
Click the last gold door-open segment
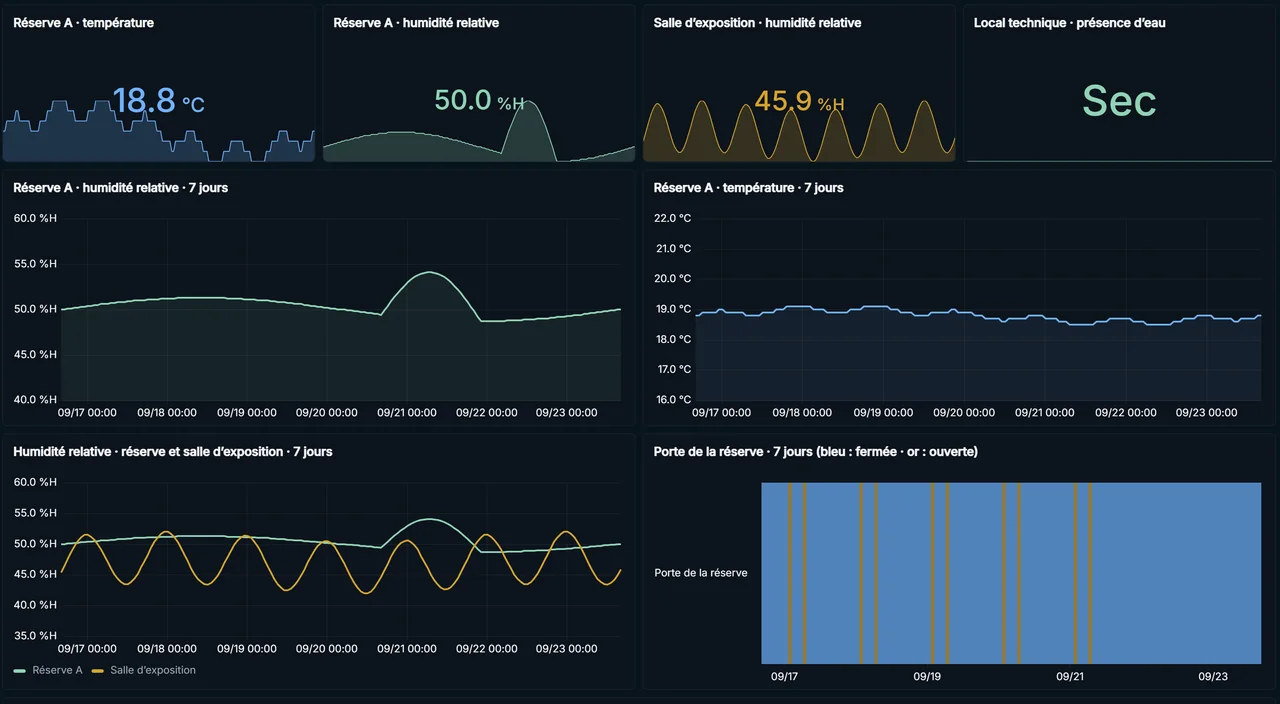pos(1090,573)
